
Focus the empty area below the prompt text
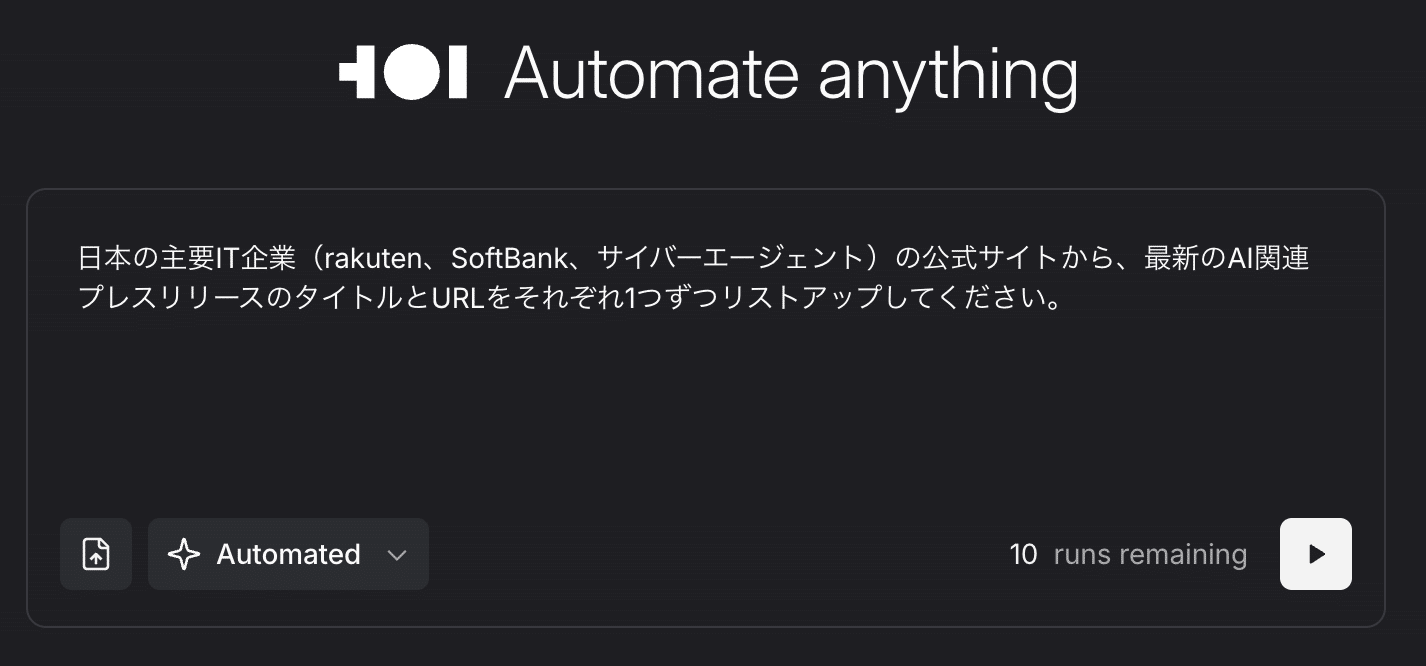[700, 410]
